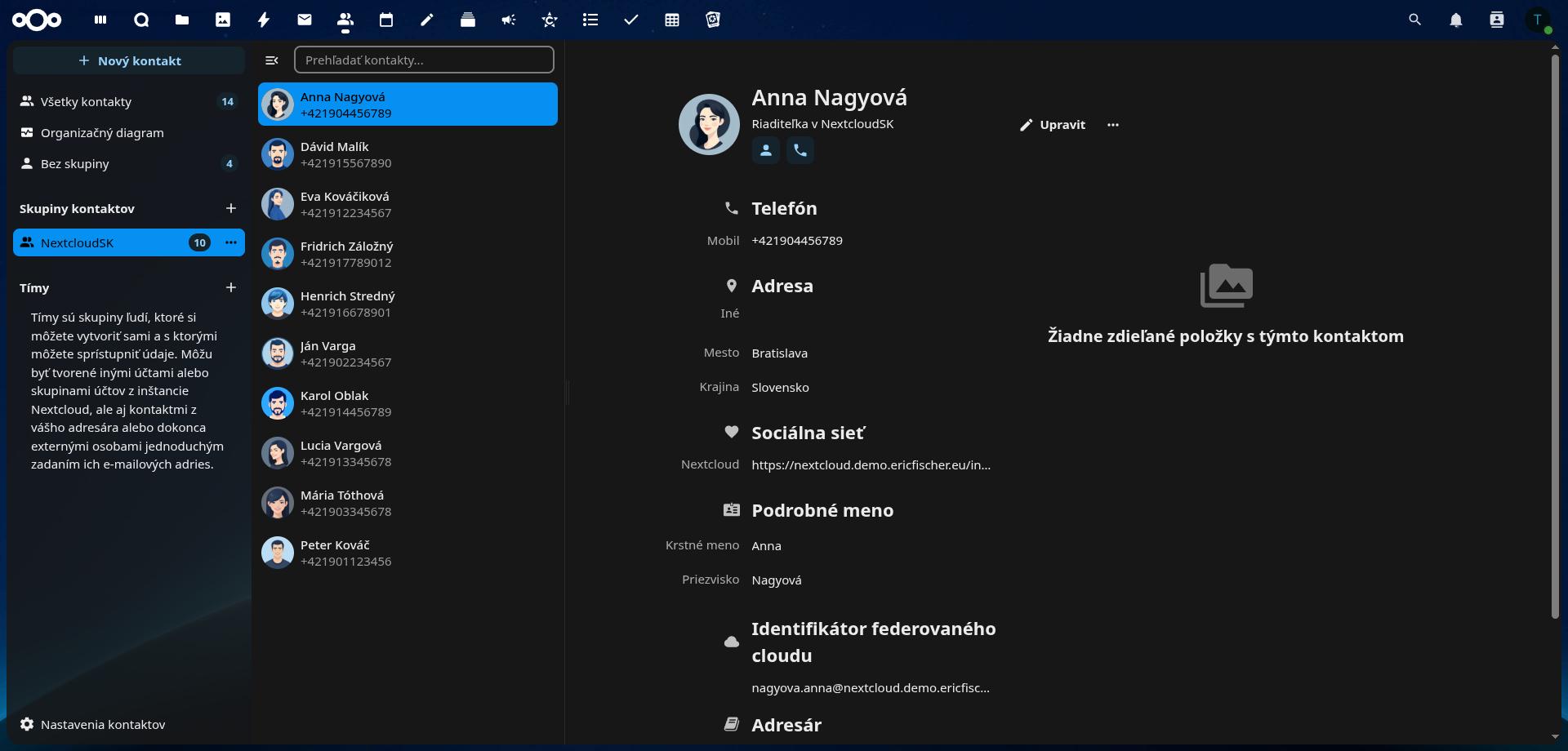
Task: Open the Dashboard app icon
Action: tap(100, 20)
